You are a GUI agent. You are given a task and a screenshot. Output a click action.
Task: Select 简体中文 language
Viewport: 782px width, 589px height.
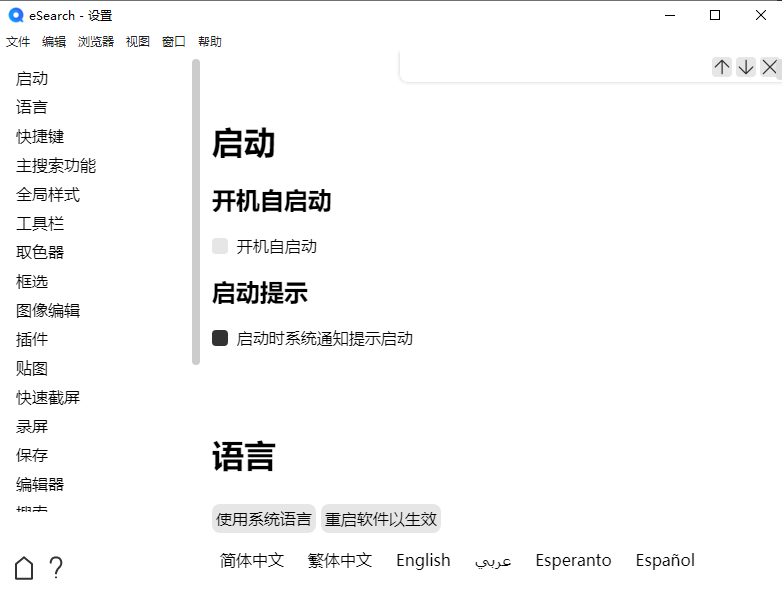click(252, 561)
